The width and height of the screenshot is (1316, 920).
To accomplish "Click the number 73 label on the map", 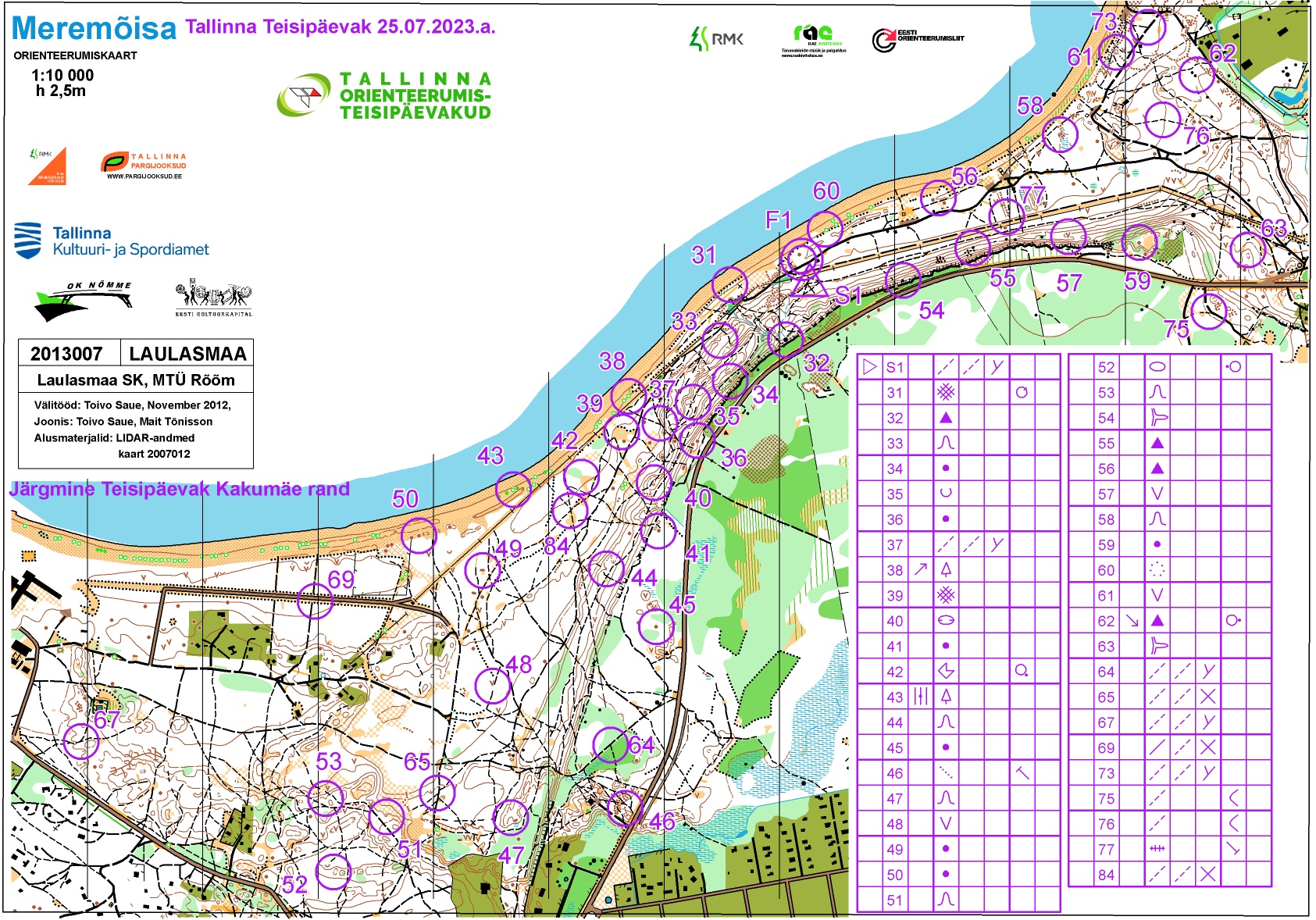I will coord(1104,21).
